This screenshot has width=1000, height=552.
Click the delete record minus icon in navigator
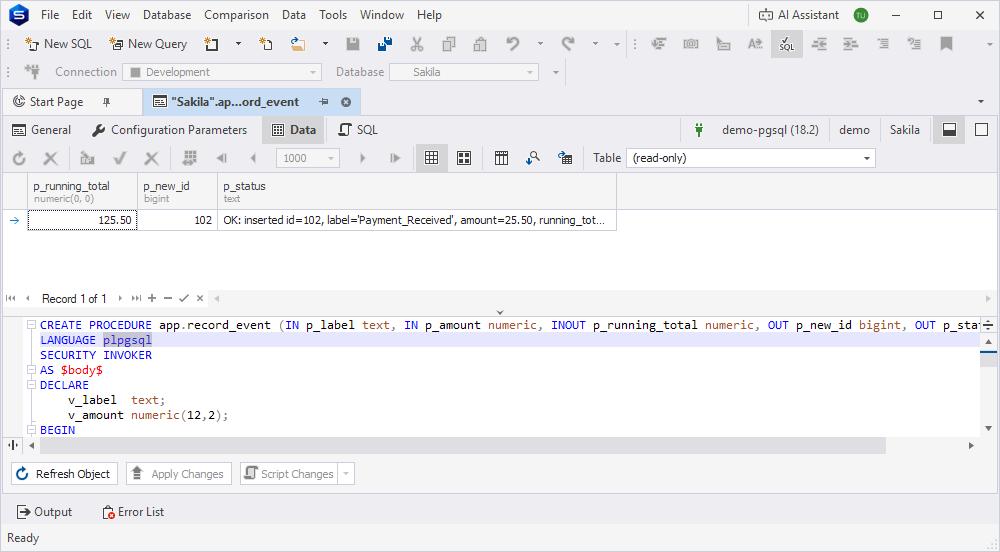(x=168, y=298)
